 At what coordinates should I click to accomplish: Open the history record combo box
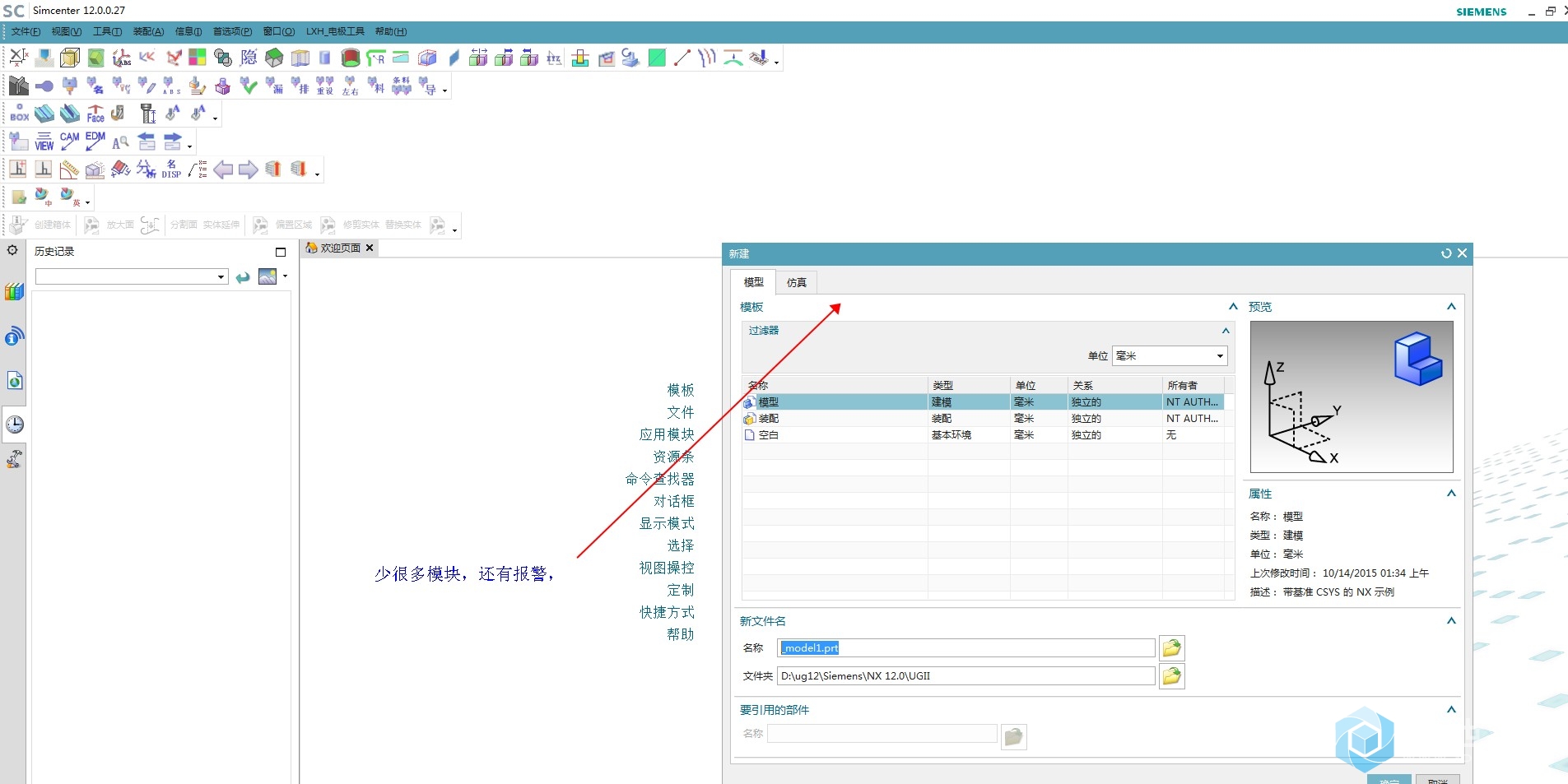tap(132, 276)
